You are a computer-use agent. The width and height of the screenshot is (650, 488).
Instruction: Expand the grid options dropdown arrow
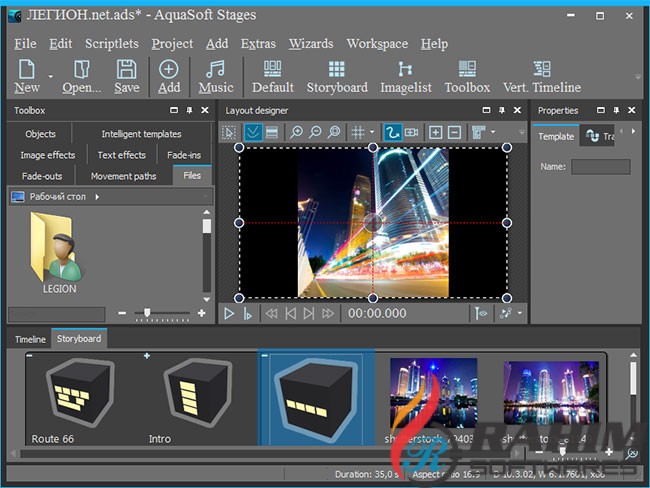click(x=372, y=132)
